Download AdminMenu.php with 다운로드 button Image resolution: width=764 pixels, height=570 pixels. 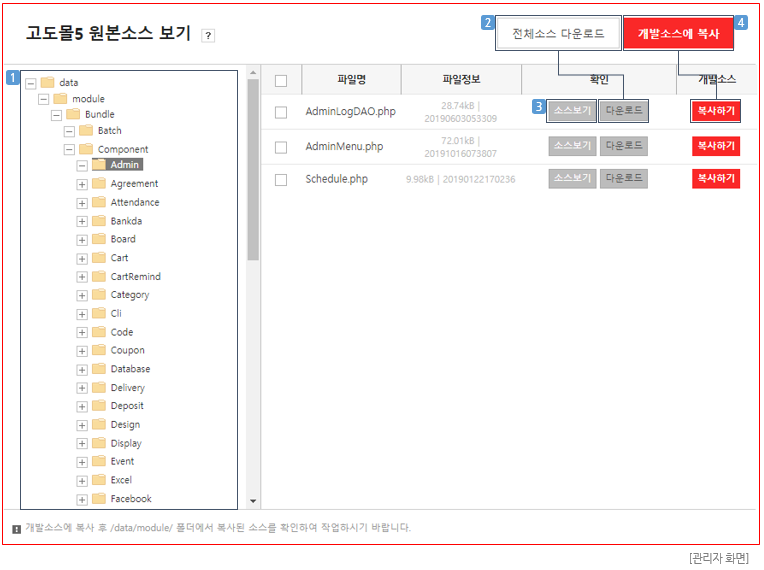point(624,146)
